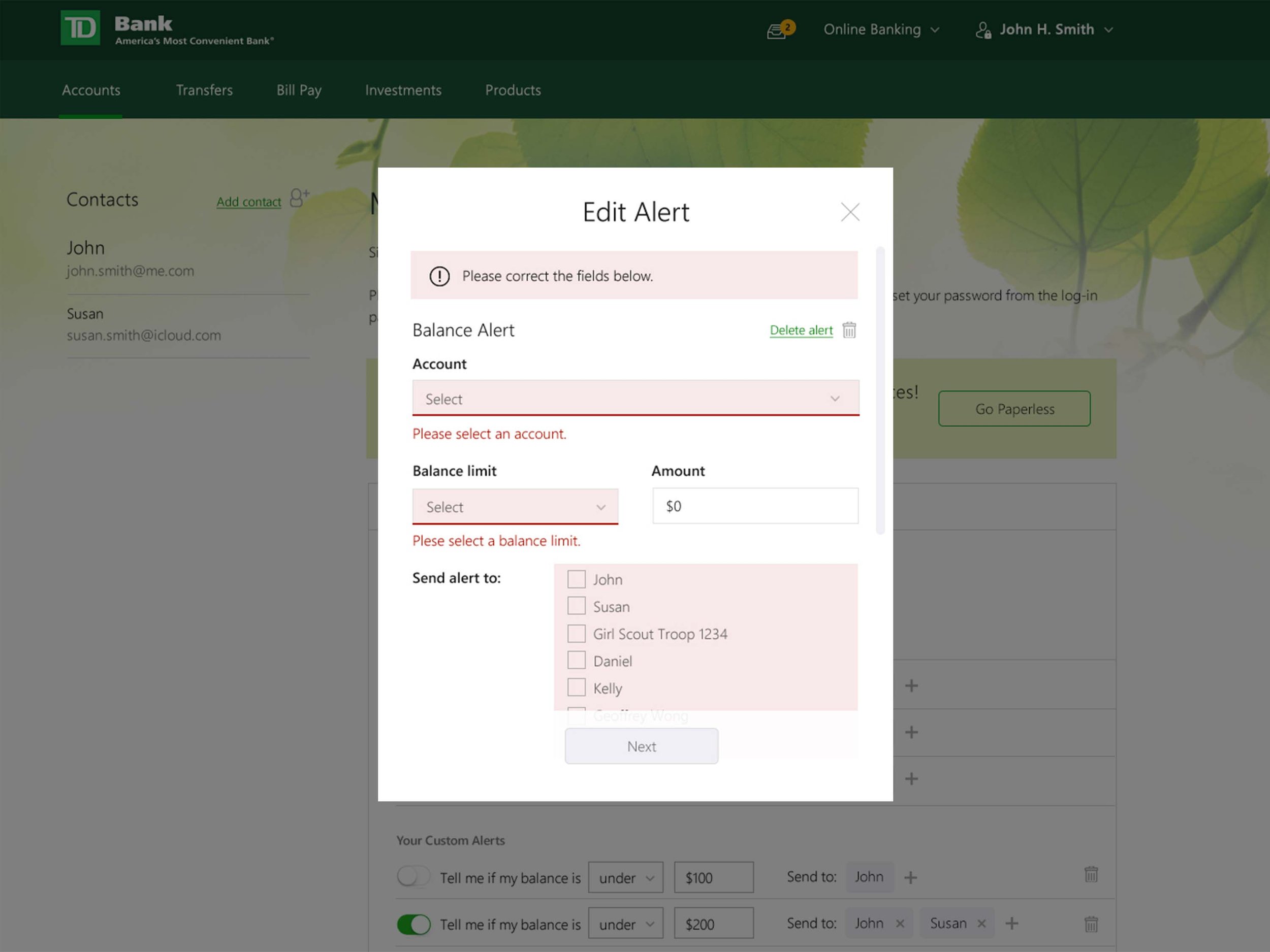
Task: Click the Delete alert link
Action: tap(801, 330)
